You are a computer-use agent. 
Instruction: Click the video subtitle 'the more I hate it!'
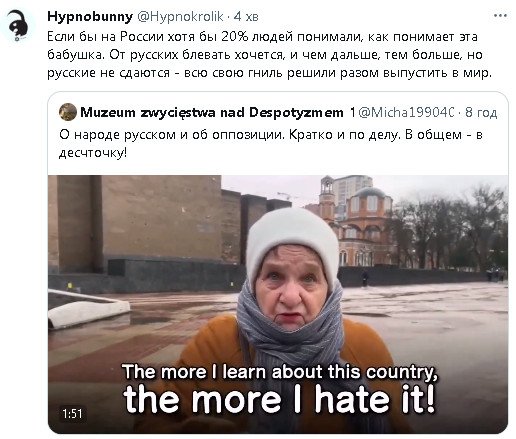(x=279, y=399)
